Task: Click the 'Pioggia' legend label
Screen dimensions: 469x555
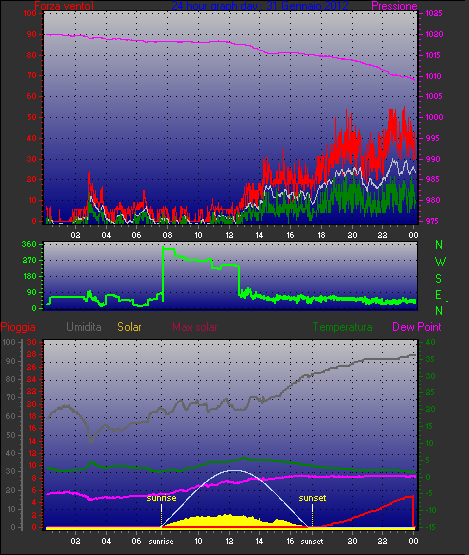Action: [x=18, y=327]
